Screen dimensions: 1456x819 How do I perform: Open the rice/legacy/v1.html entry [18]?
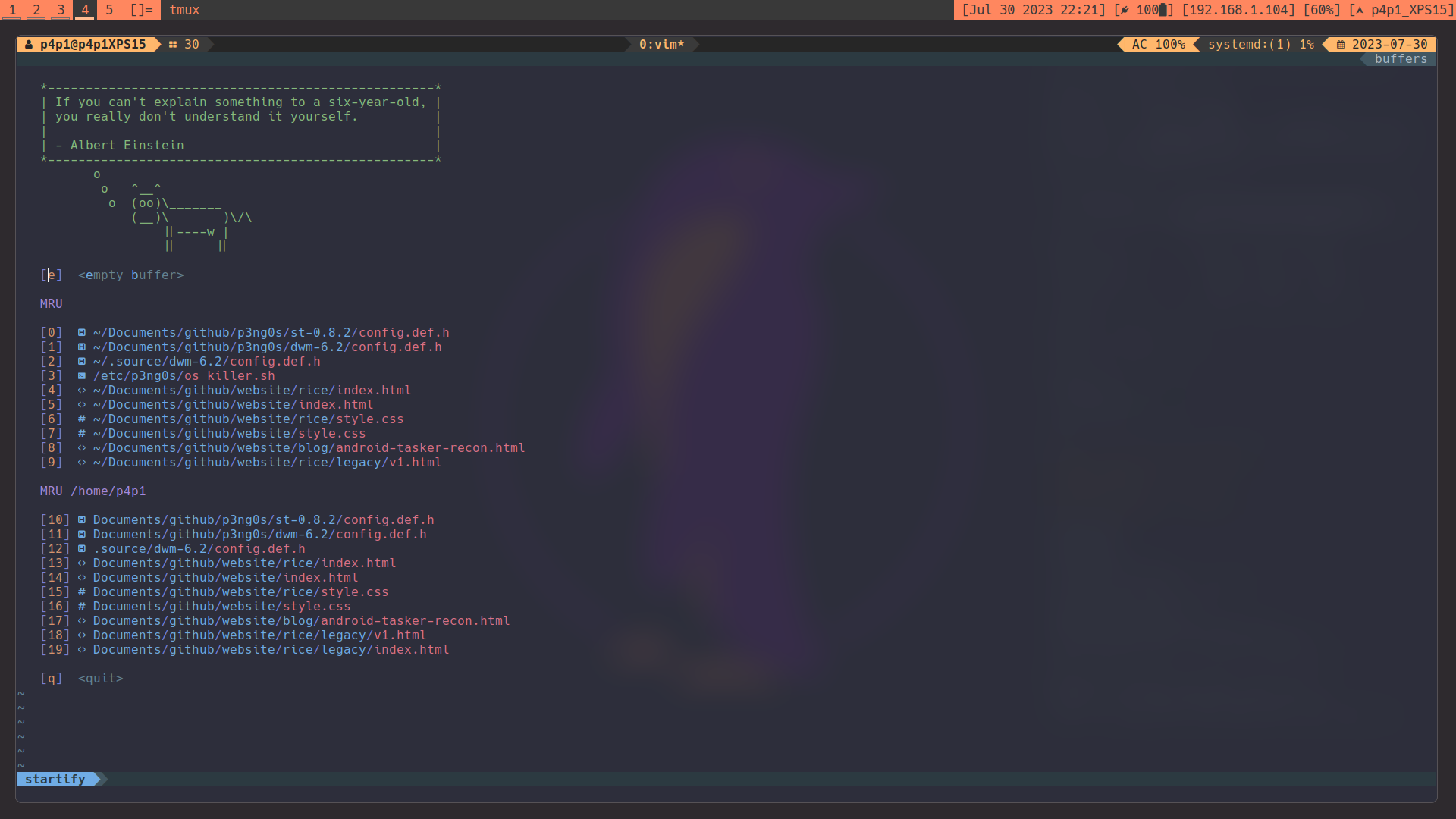tap(259, 635)
